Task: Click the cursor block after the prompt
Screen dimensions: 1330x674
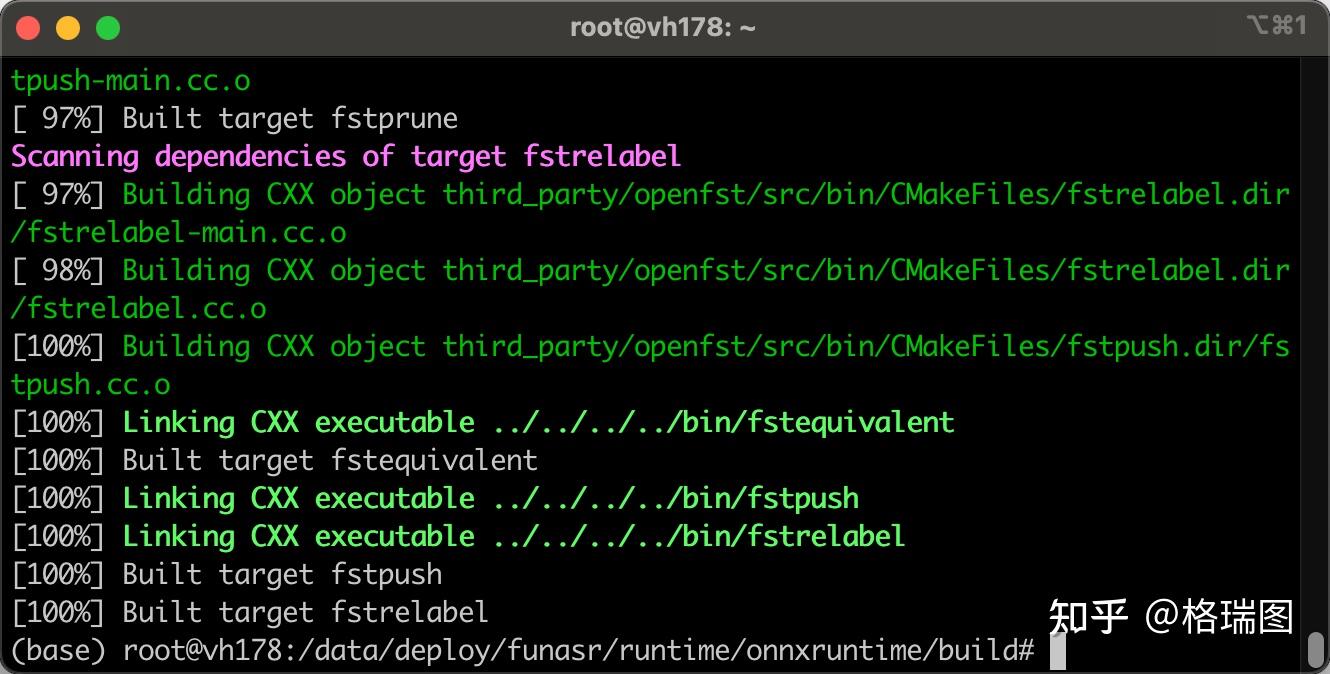Action: click(x=1058, y=651)
